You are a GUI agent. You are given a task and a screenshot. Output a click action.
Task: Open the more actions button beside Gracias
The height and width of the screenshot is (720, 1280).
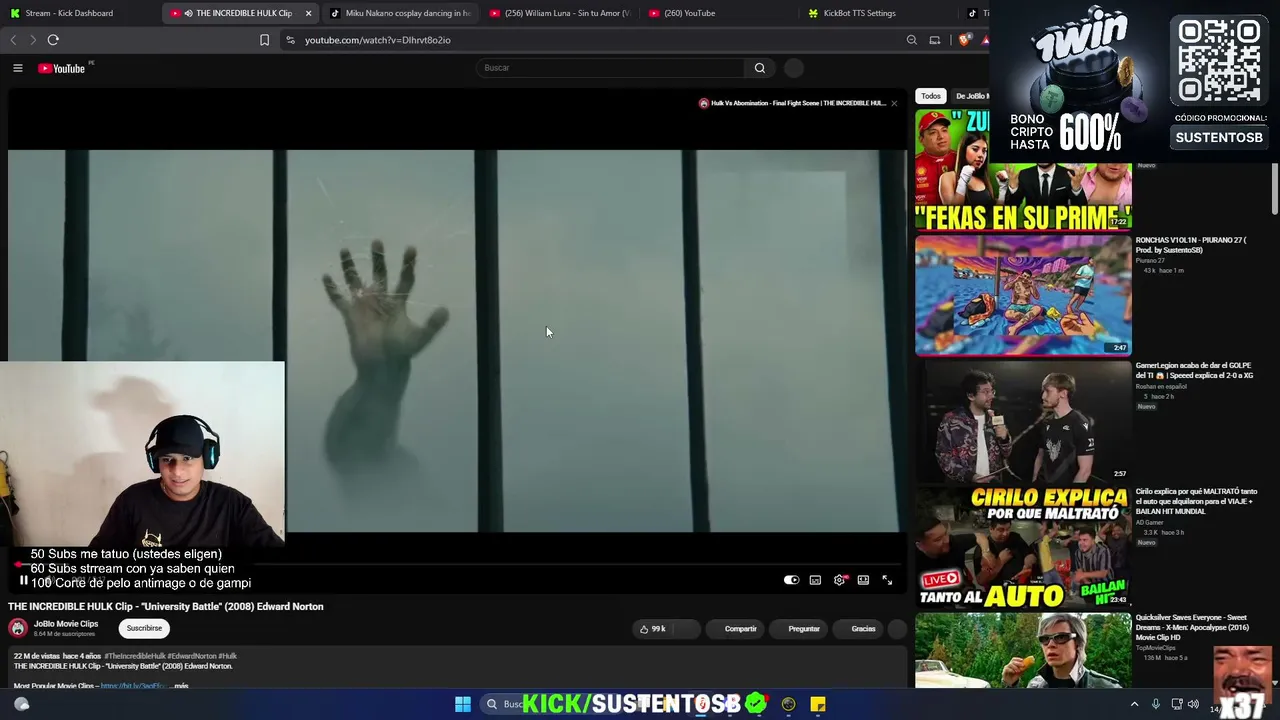coord(897,629)
